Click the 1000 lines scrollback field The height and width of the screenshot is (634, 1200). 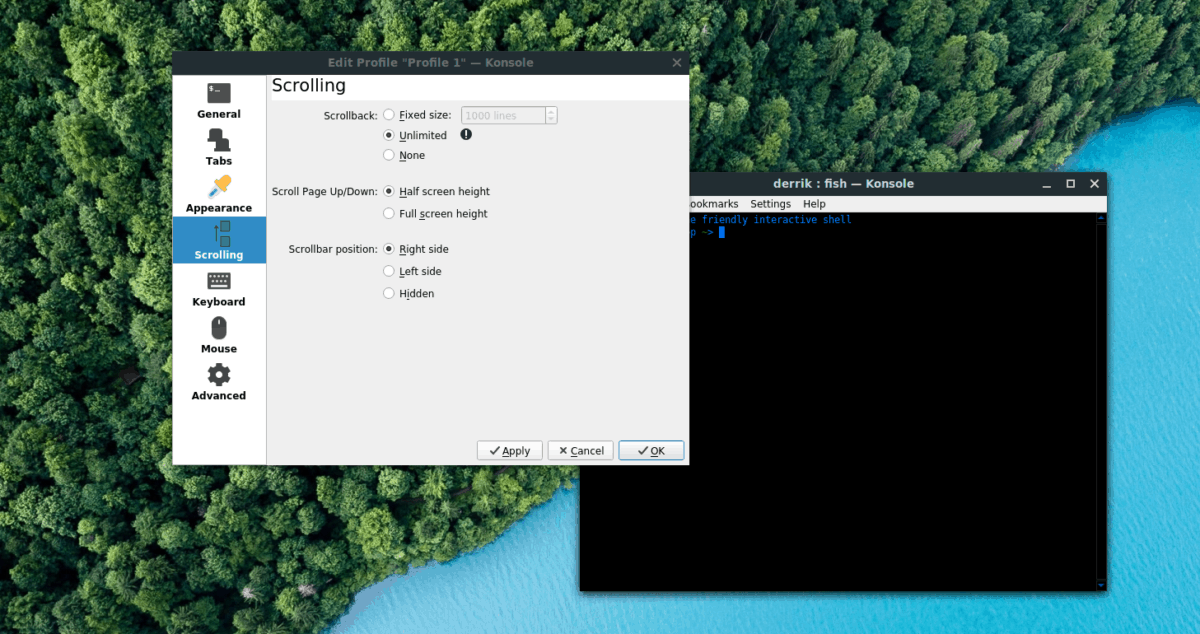[503, 115]
